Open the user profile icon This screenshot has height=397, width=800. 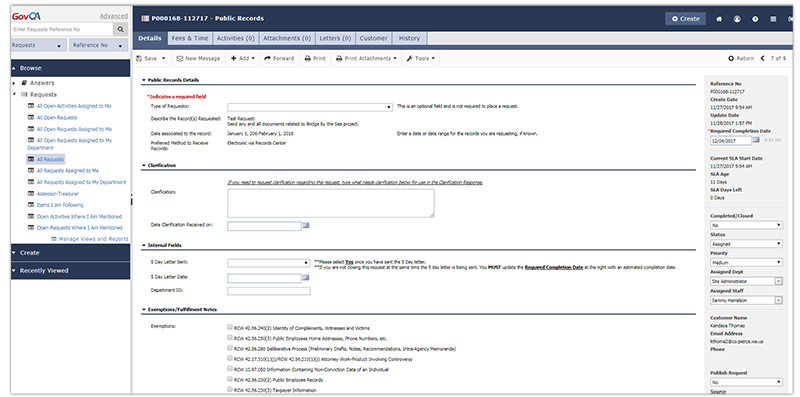pyautogui.click(x=737, y=19)
